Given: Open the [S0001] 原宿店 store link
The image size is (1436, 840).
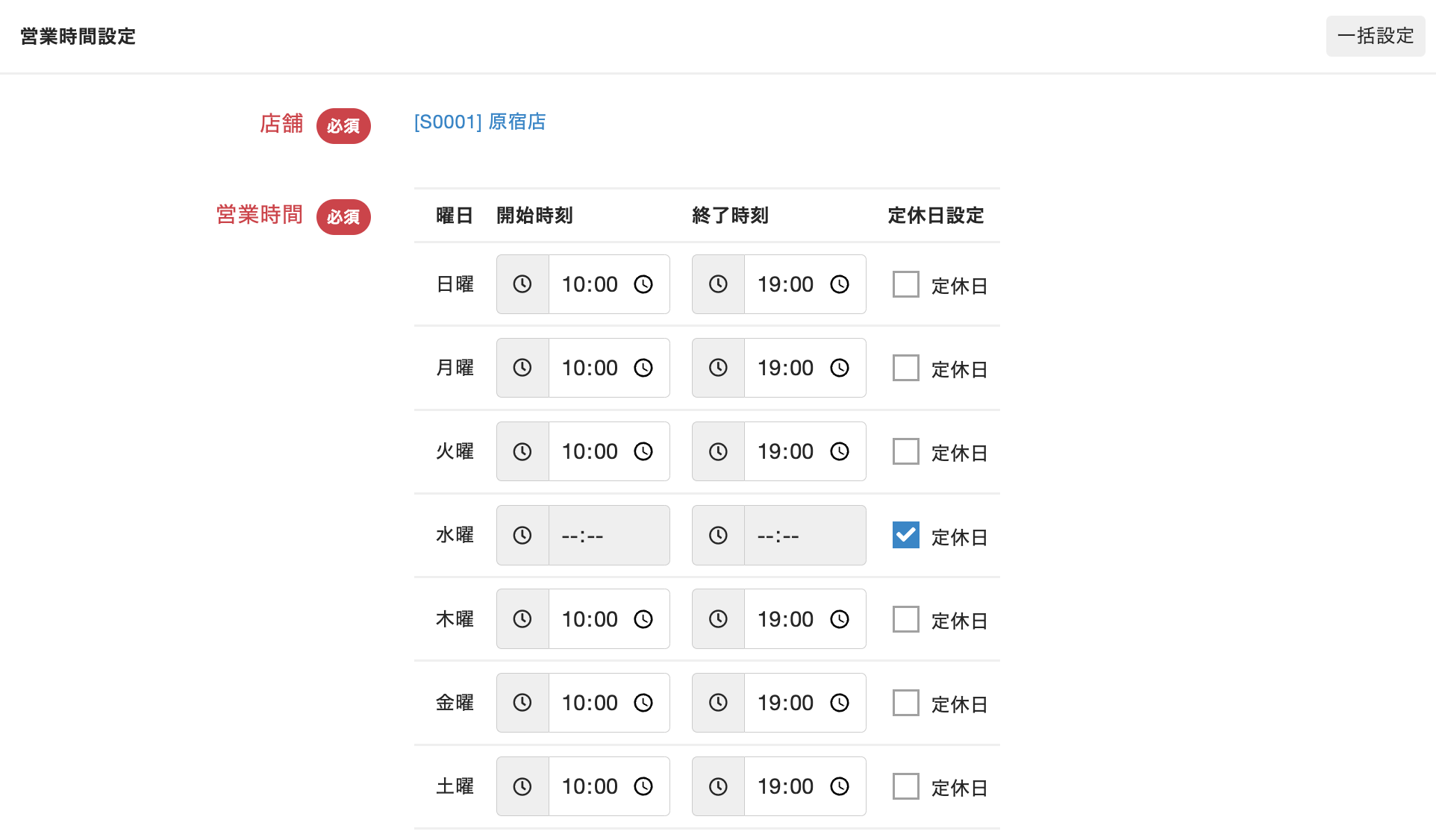Looking at the screenshot, I should (480, 122).
